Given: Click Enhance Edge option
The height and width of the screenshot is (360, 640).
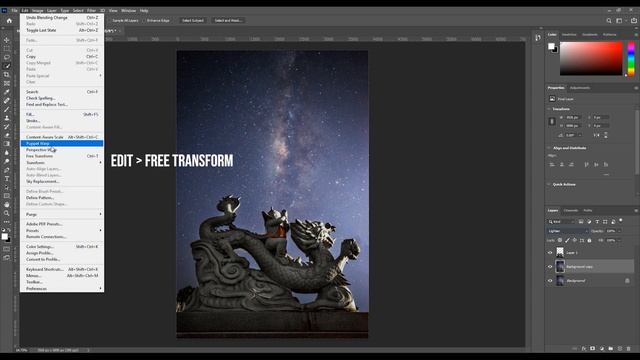Looking at the screenshot, I should pos(158,20).
